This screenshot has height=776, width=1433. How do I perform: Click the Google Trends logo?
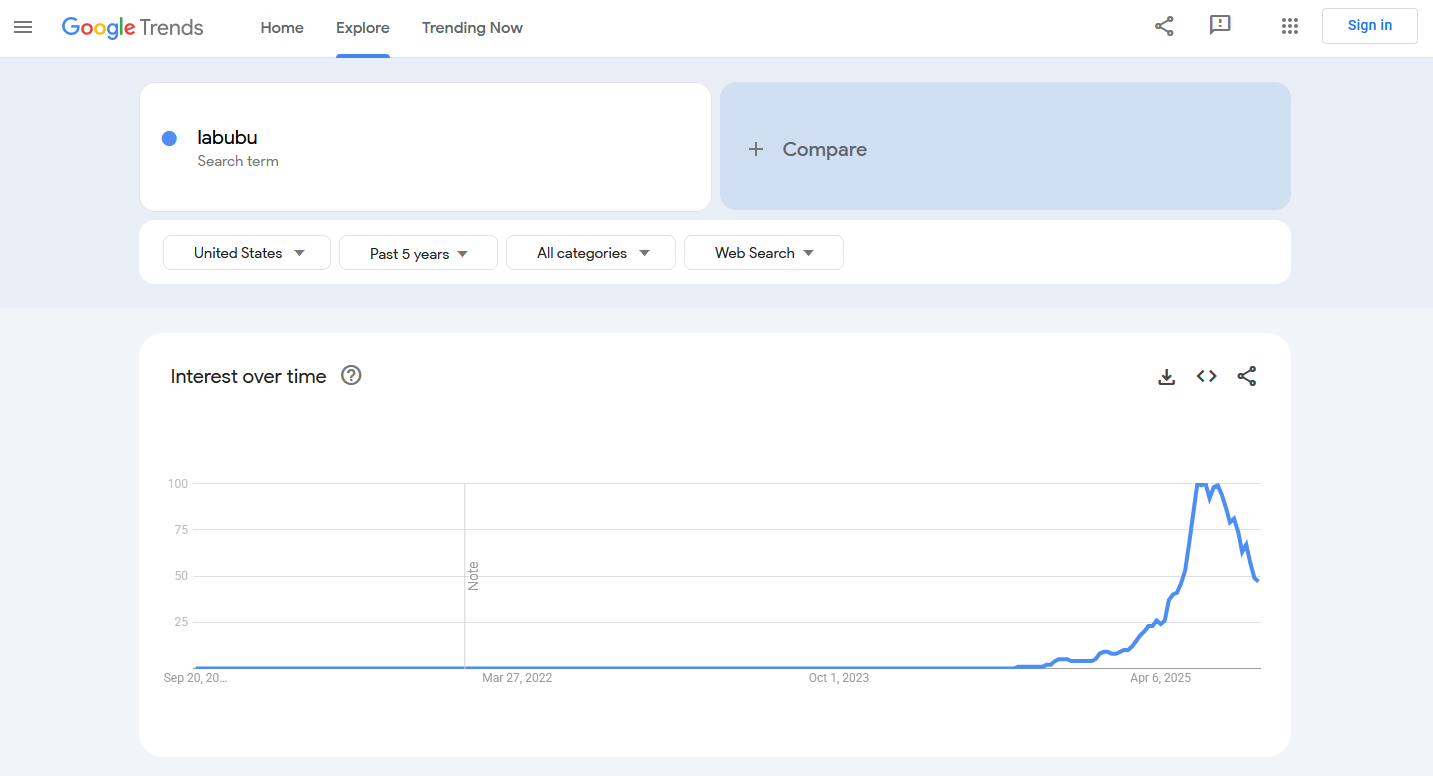tap(132, 27)
